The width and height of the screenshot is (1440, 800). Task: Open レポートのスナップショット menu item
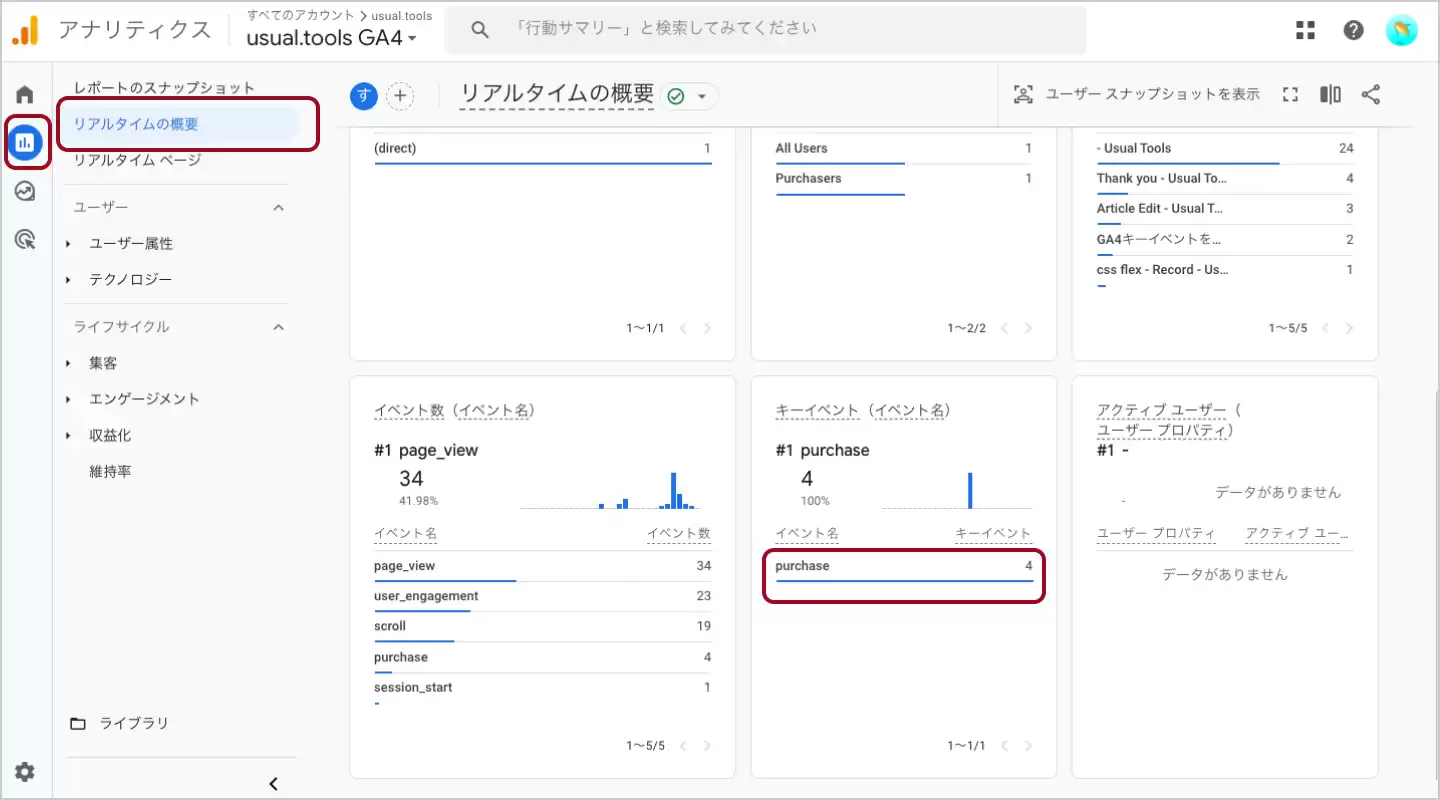[x=164, y=88]
